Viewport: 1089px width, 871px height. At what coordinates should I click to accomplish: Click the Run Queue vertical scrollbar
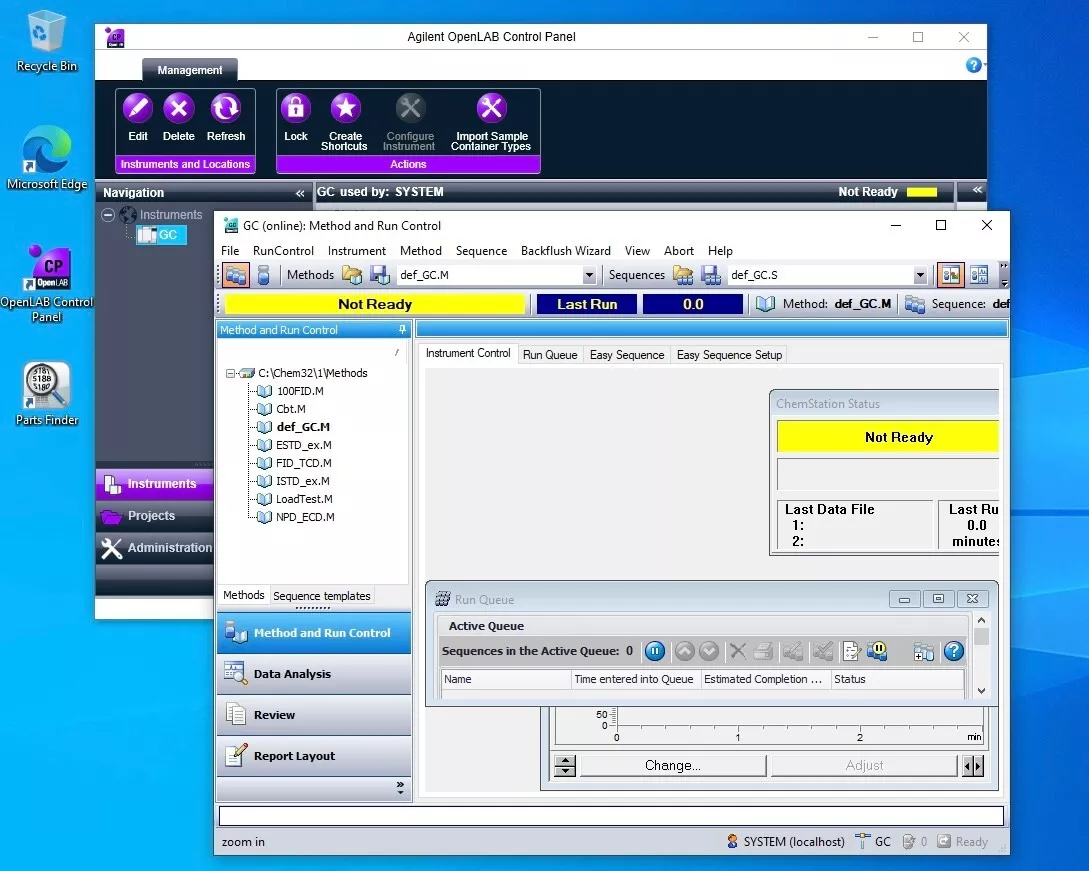click(981, 655)
